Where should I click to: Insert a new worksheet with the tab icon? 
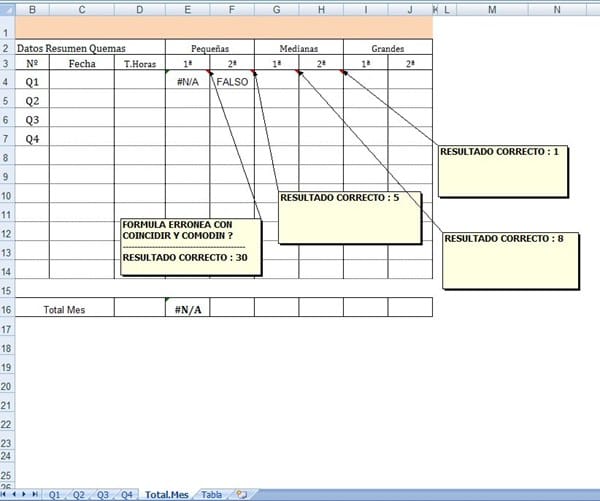(241, 494)
